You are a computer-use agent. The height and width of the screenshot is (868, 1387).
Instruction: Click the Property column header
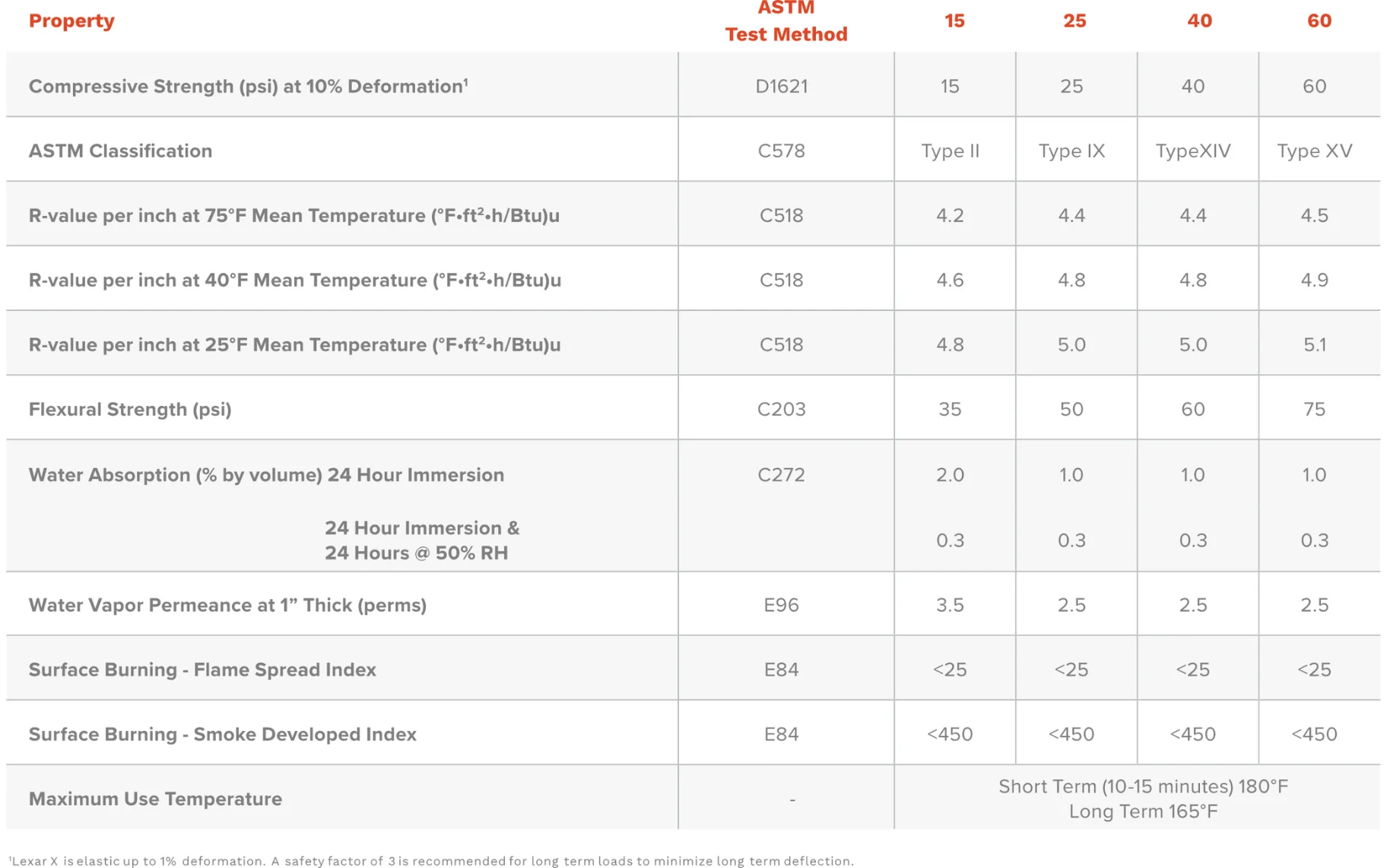(x=71, y=21)
